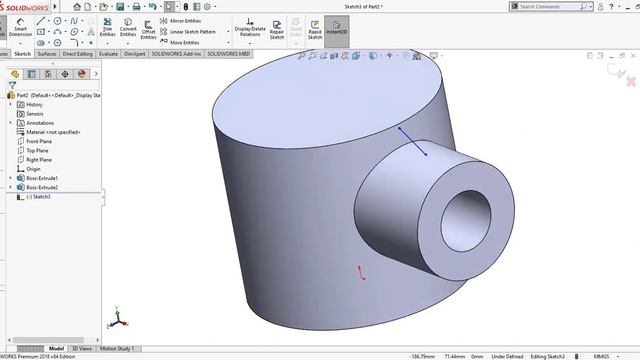This screenshot has height=360, width=640.
Task: Open a file with the Open icon
Action: [x=104, y=7]
